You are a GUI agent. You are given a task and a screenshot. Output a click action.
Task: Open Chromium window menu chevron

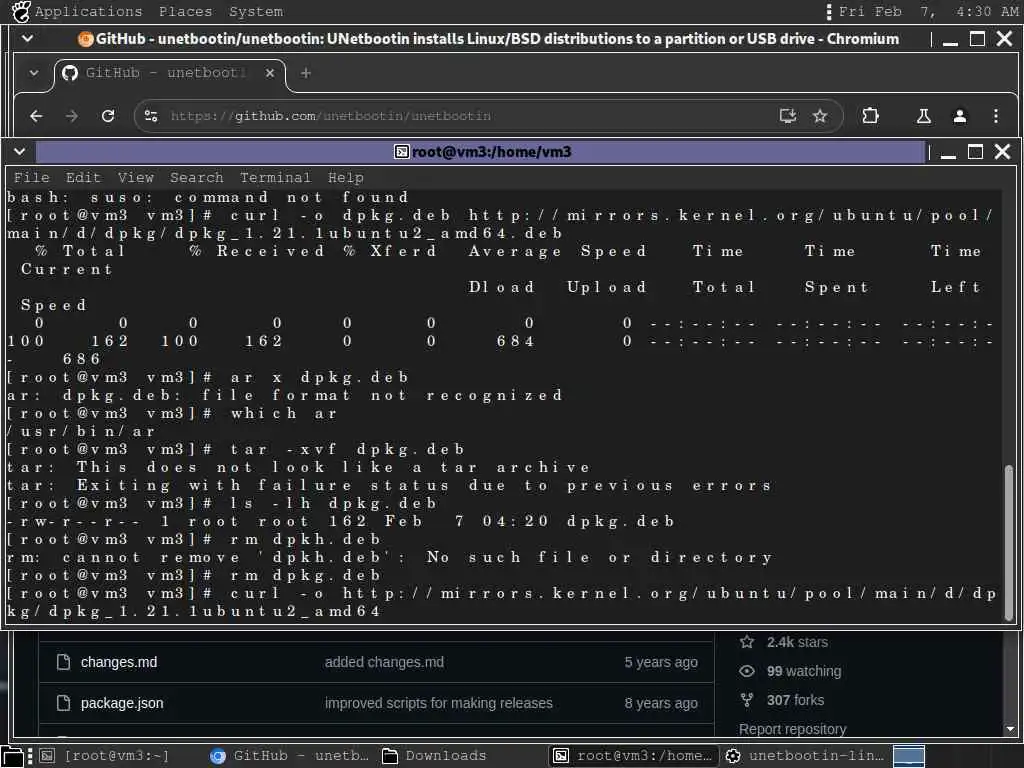(x=27, y=39)
